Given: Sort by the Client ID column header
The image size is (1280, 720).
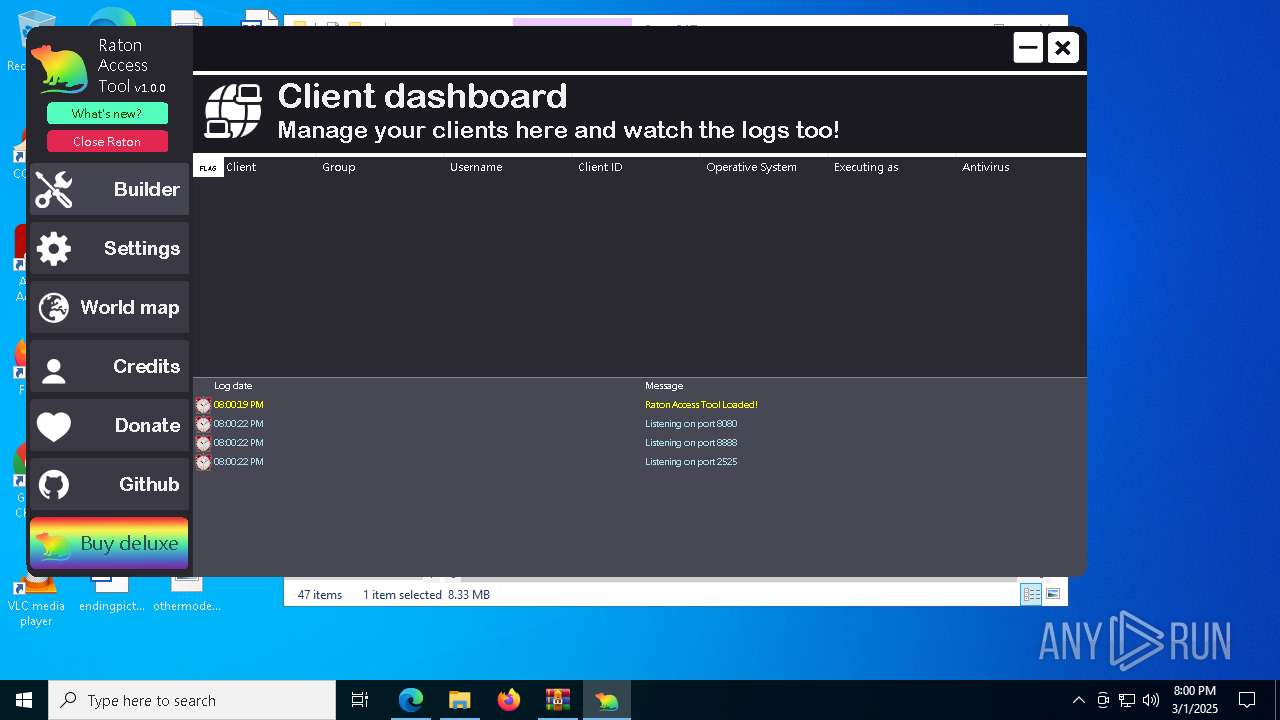Looking at the screenshot, I should point(600,167).
